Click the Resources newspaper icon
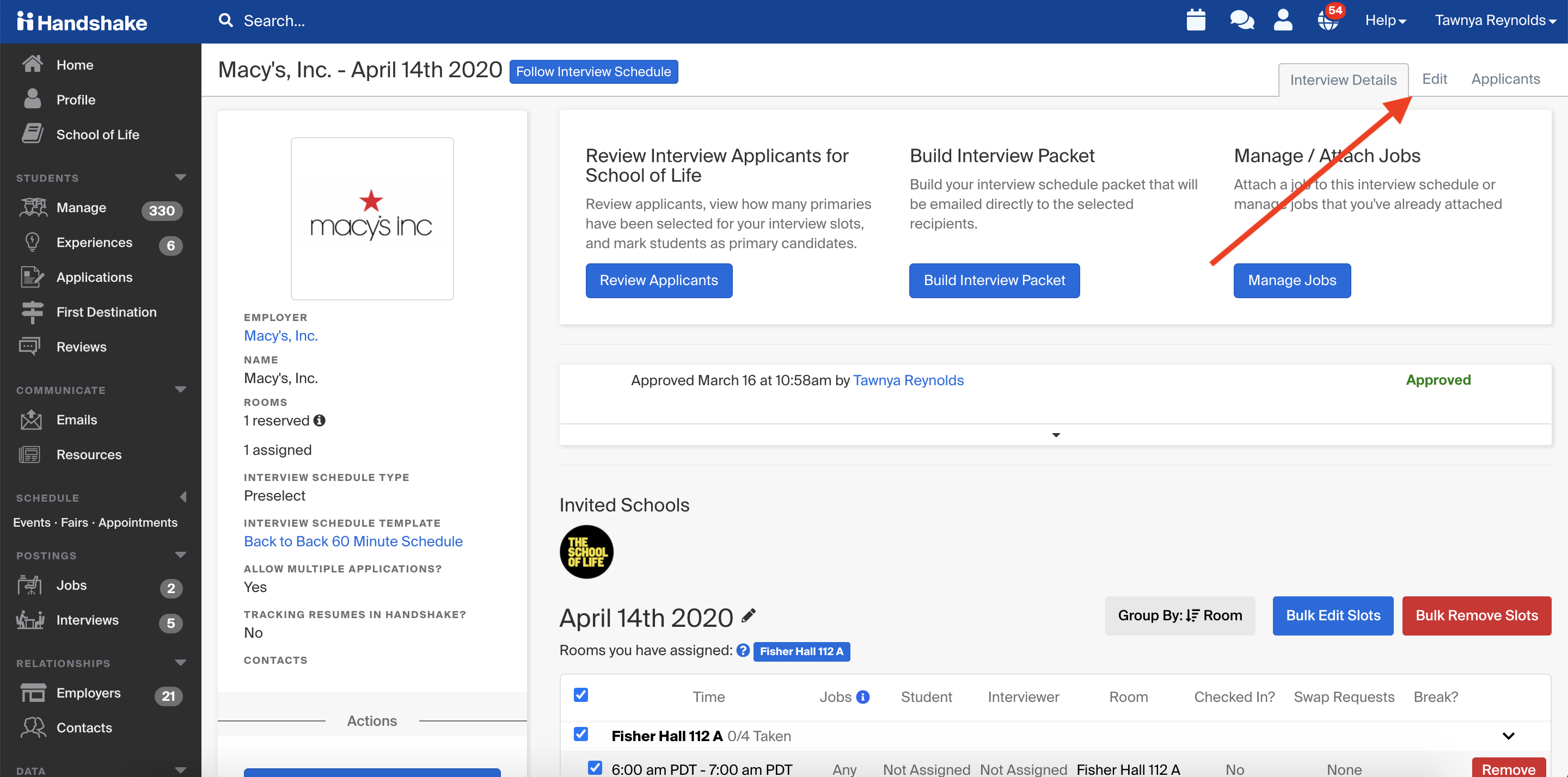The width and height of the screenshot is (1568, 777). [30, 454]
